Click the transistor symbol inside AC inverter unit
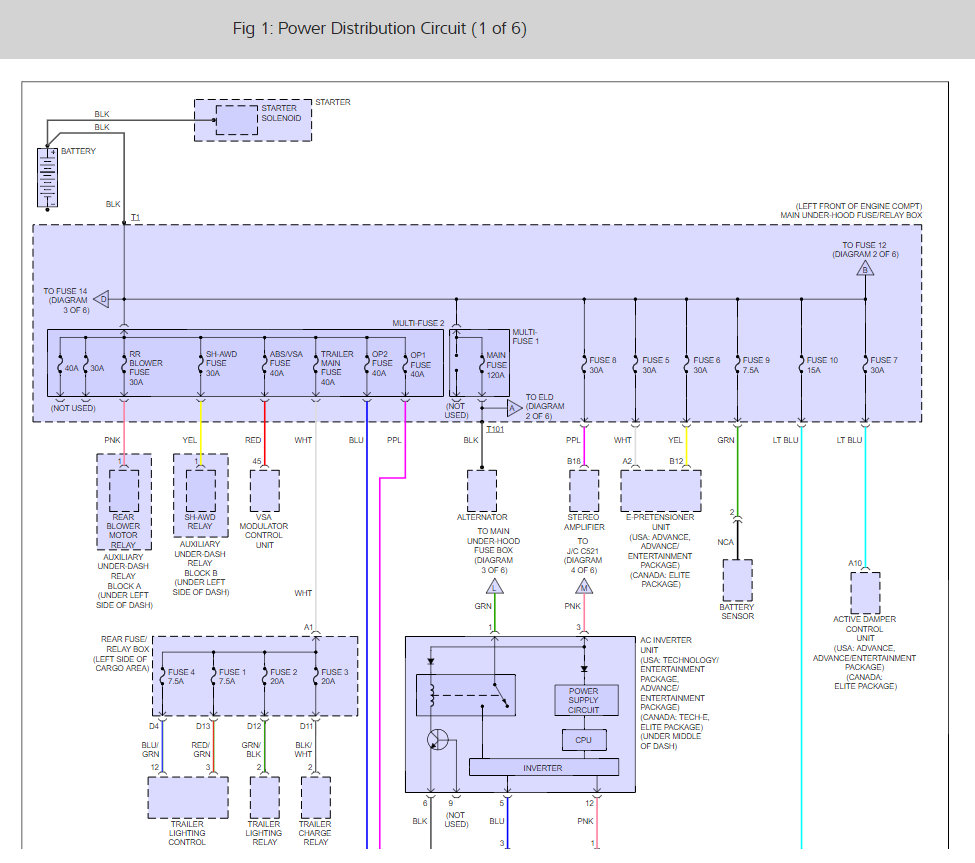 click(x=437, y=740)
